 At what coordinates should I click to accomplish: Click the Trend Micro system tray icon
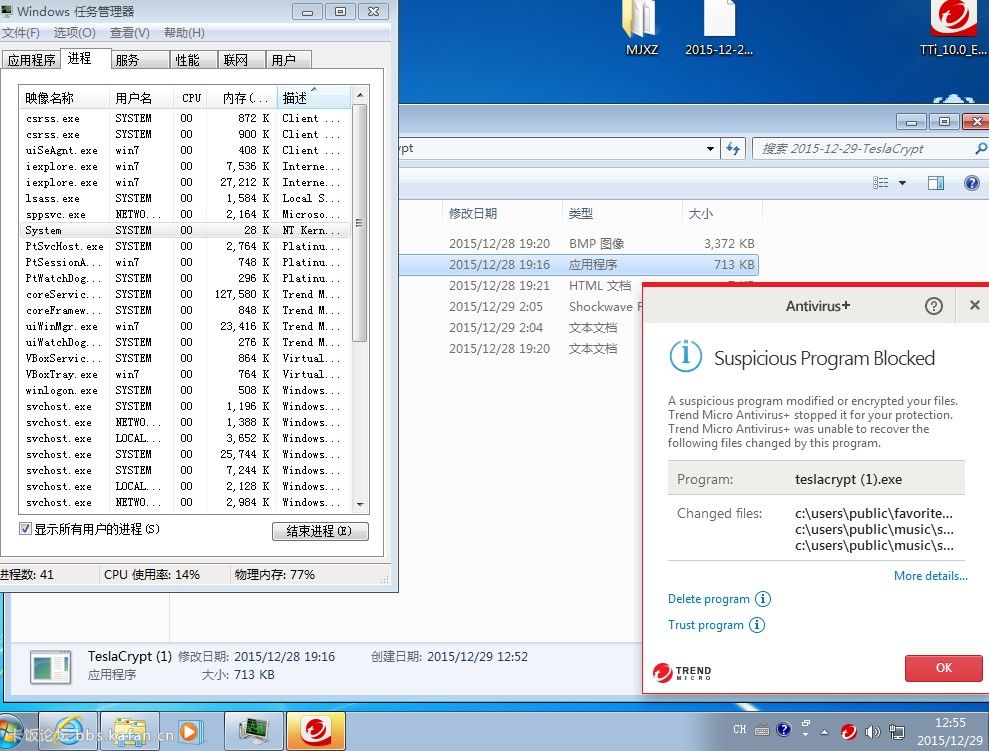click(x=848, y=731)
